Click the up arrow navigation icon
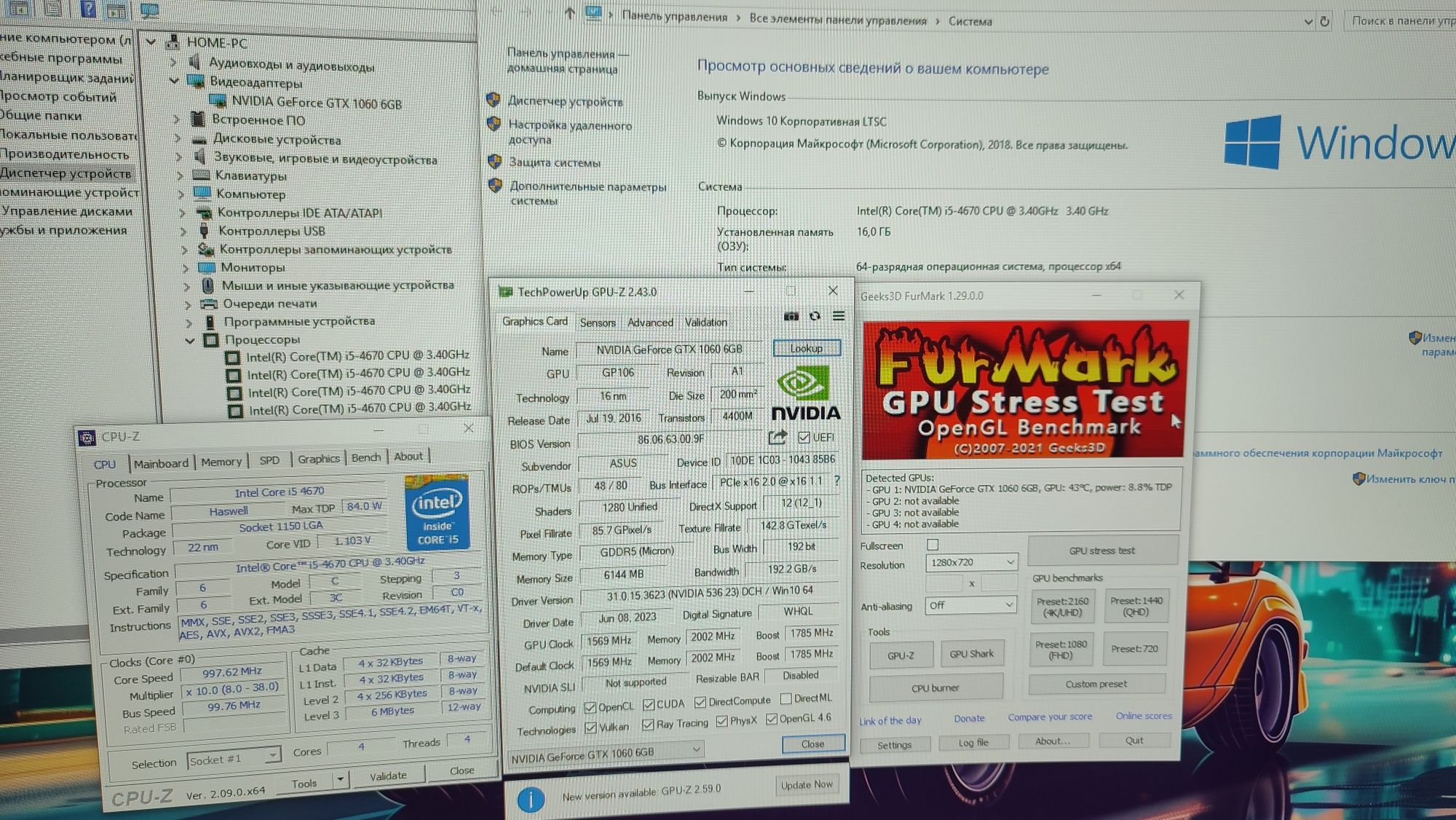 569,13
